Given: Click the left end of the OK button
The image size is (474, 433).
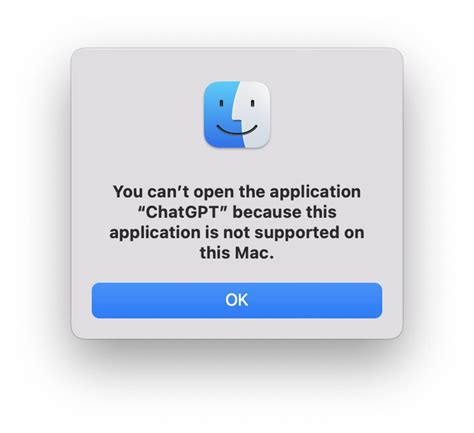Looking at the screenshot, I should tap(100, 300).
